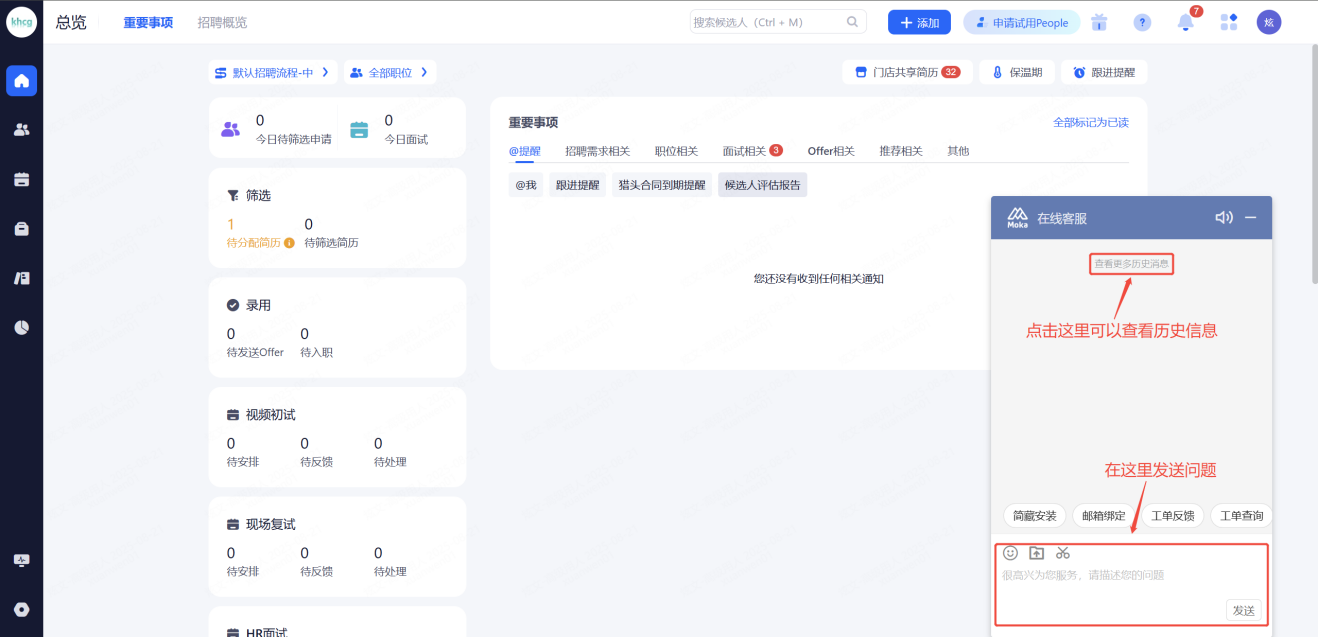This screenshot has width=1318, height=637.
Task: Select the 跟进提醒 filter chip
Action: (578, 185)
